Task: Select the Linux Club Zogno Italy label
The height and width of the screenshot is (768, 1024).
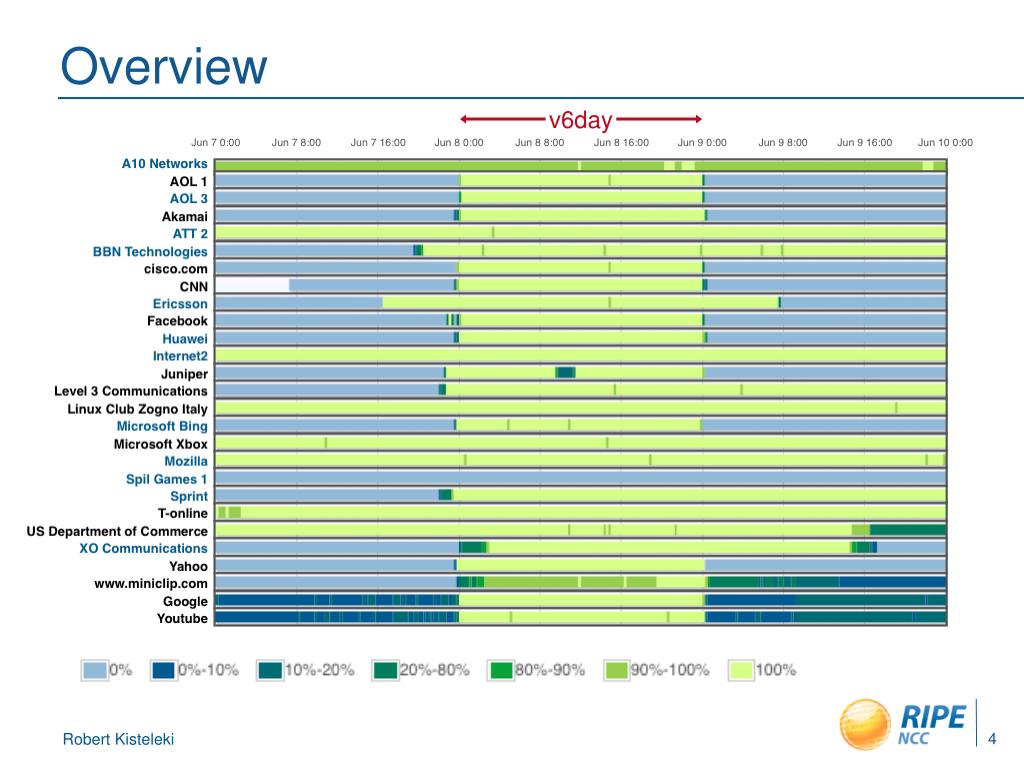Action: tap(137, 409)
